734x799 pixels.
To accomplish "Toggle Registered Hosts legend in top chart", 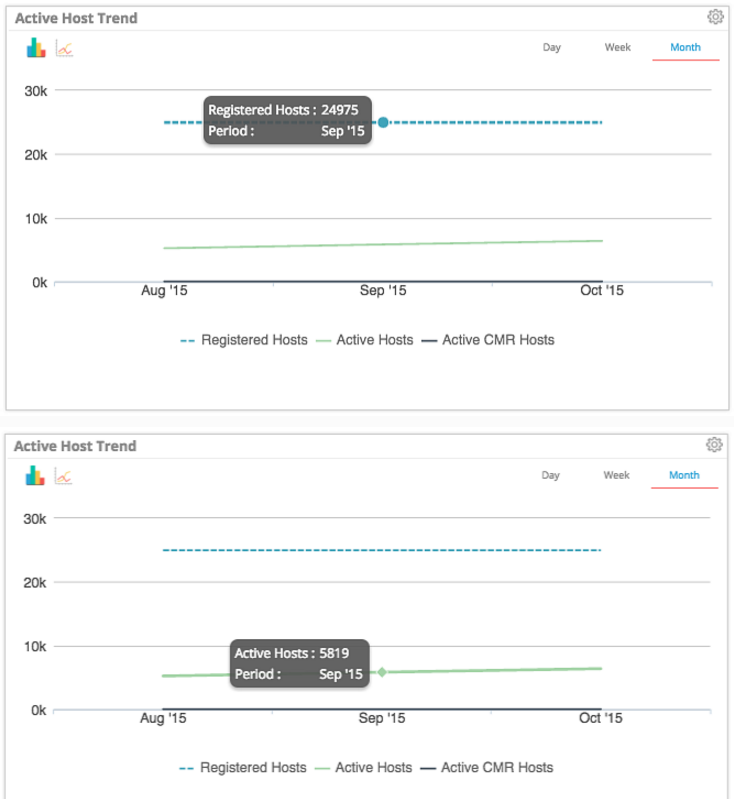I will point(244,340).
